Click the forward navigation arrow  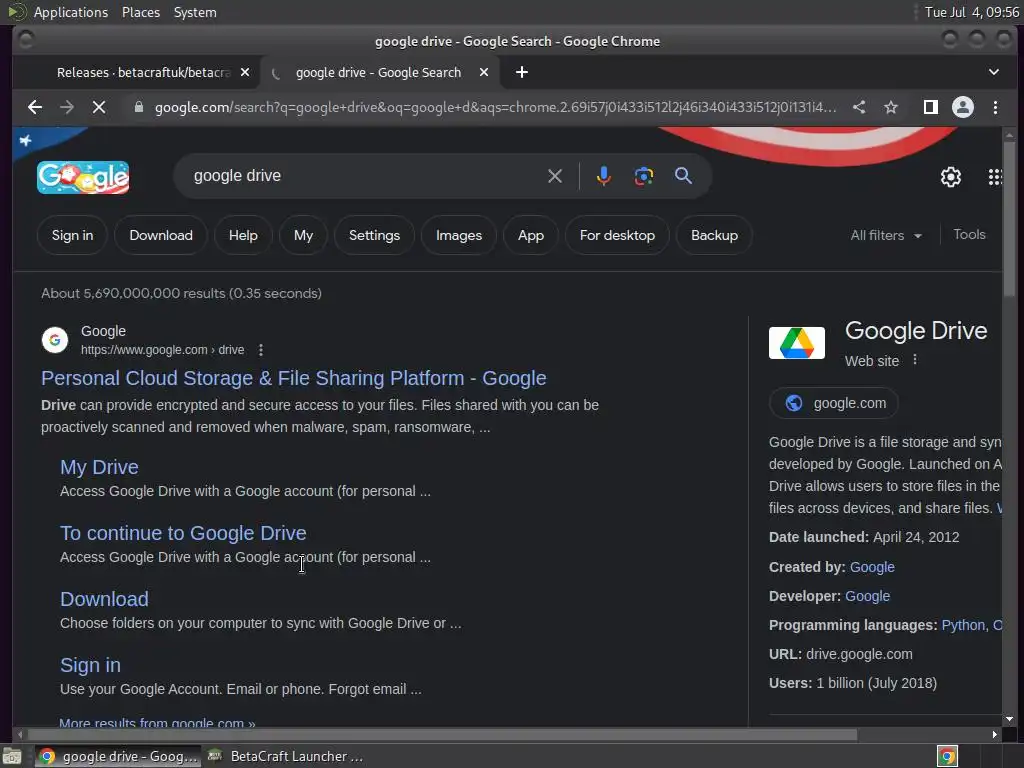coord(67,107)
